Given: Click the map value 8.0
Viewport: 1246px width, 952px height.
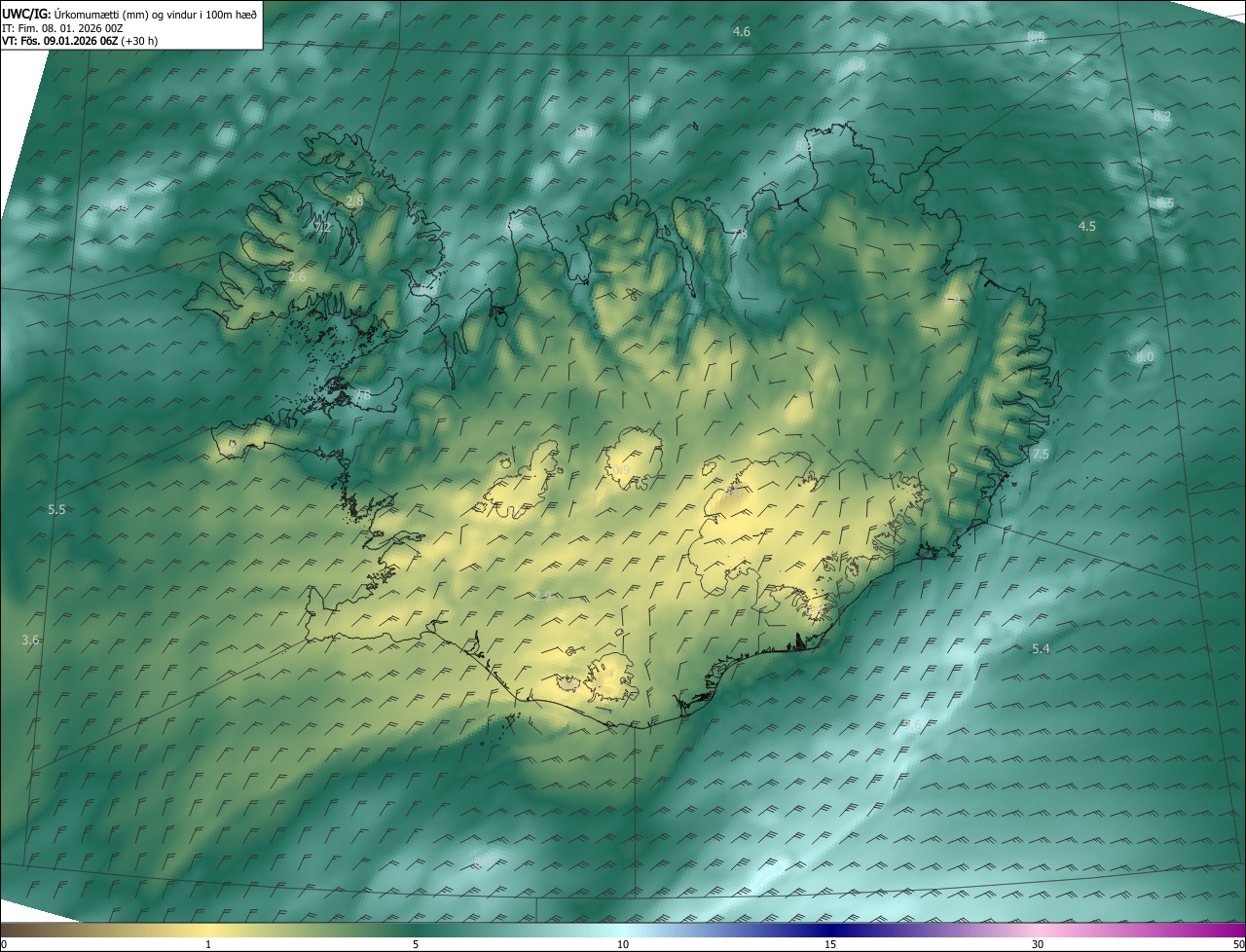Looking at the screenshot, I should 1145,357.
